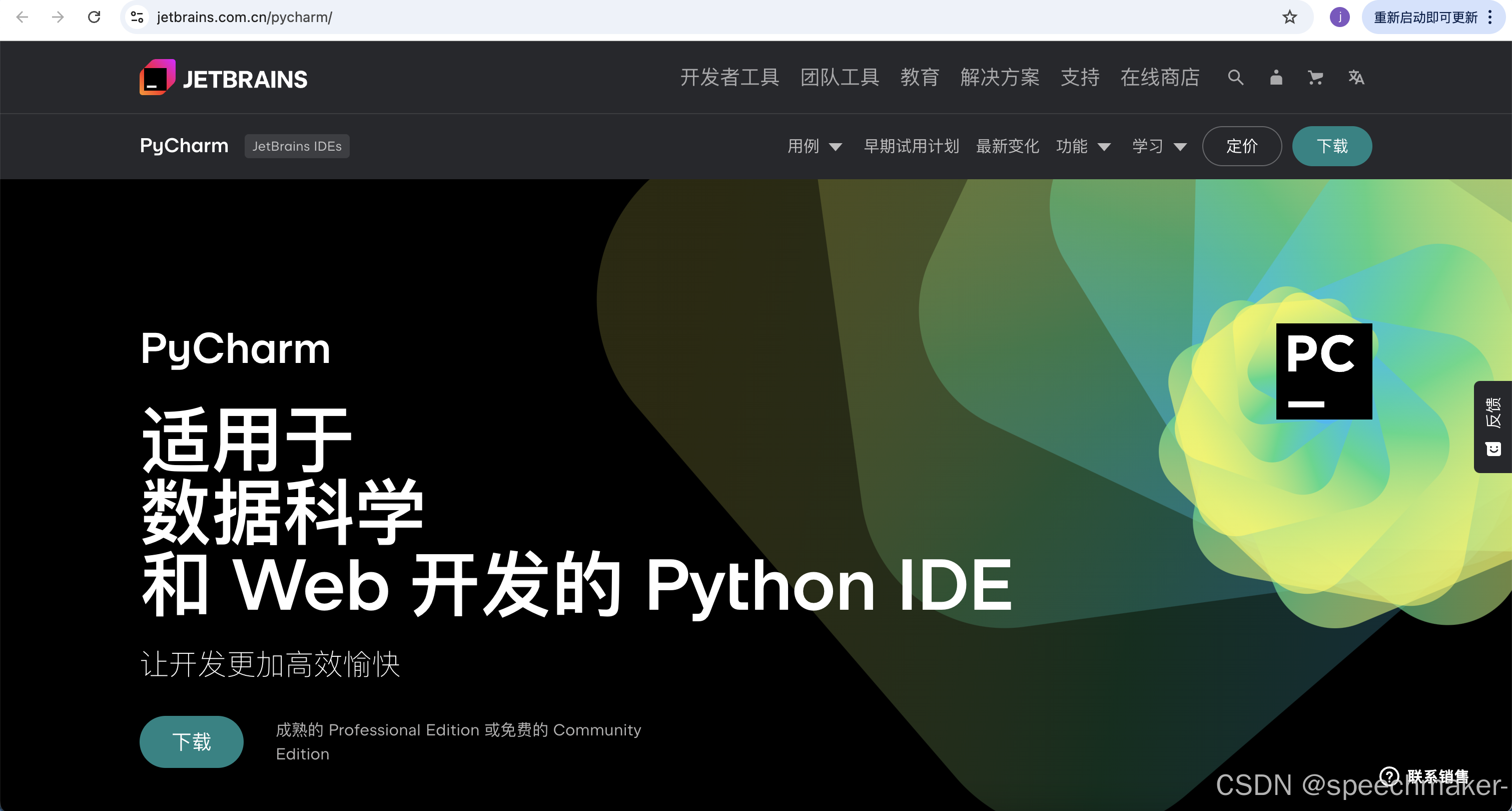Open the shopping cart icon
Image resolution: width=1512 pixels, height=811 pixels.
[x=1315, y=78]
